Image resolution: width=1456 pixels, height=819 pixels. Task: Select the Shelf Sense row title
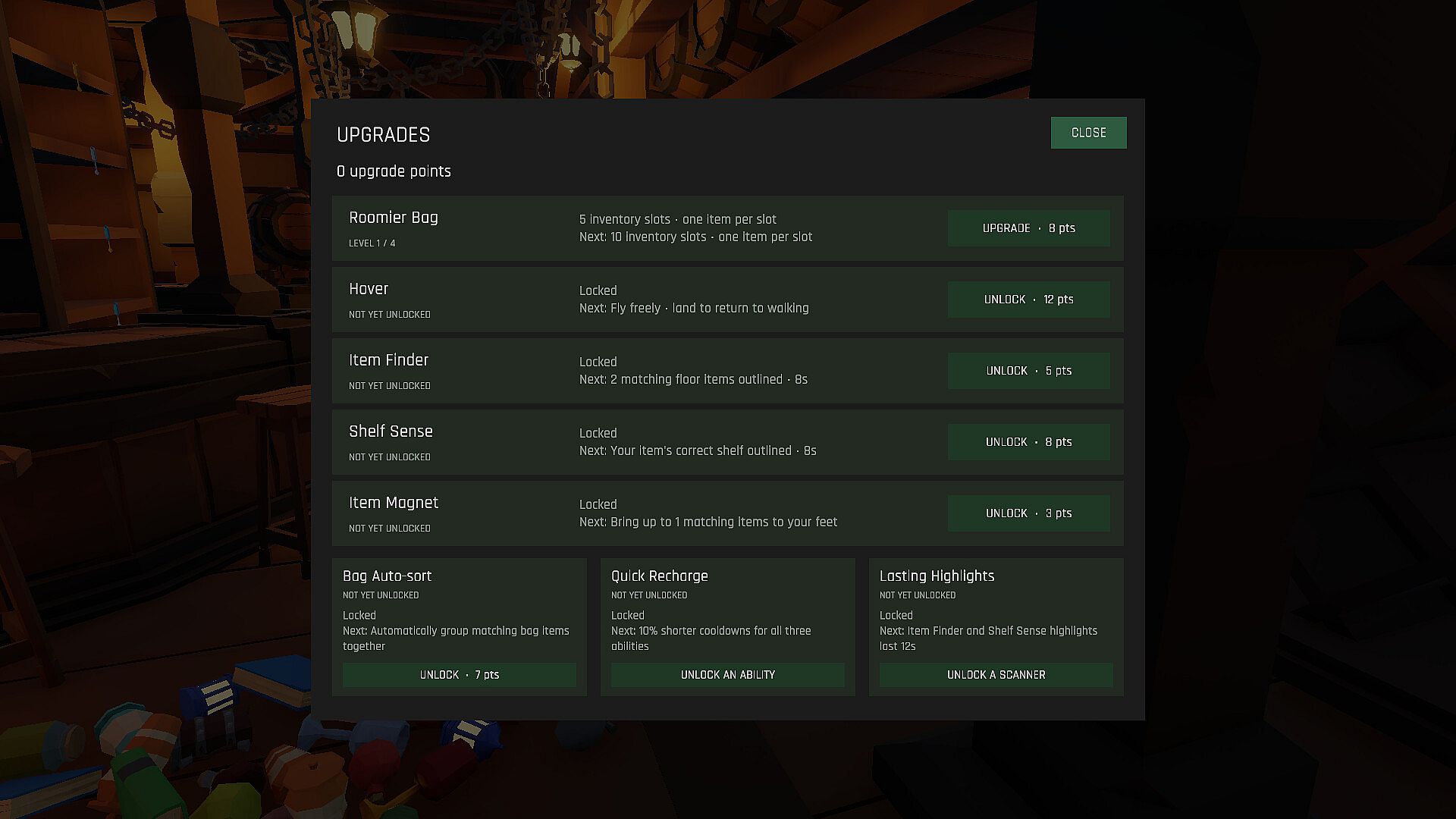(391, 431)
